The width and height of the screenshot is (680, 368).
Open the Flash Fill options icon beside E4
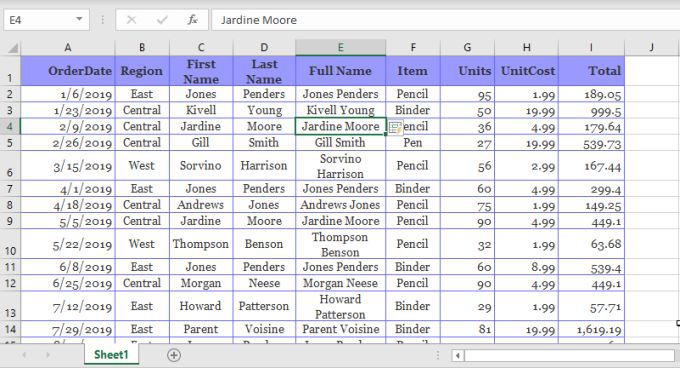coord(395,127)
